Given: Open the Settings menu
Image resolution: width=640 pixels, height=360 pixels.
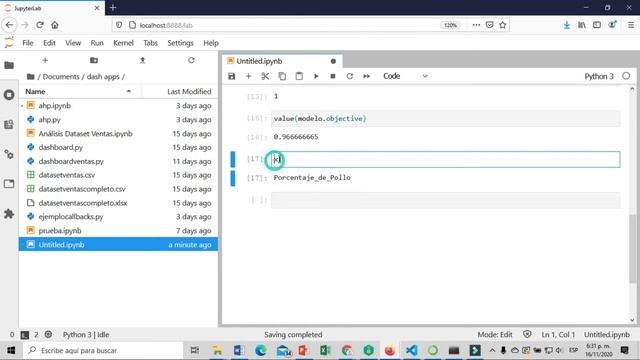Looking at the screenshot, I should 180,43.
